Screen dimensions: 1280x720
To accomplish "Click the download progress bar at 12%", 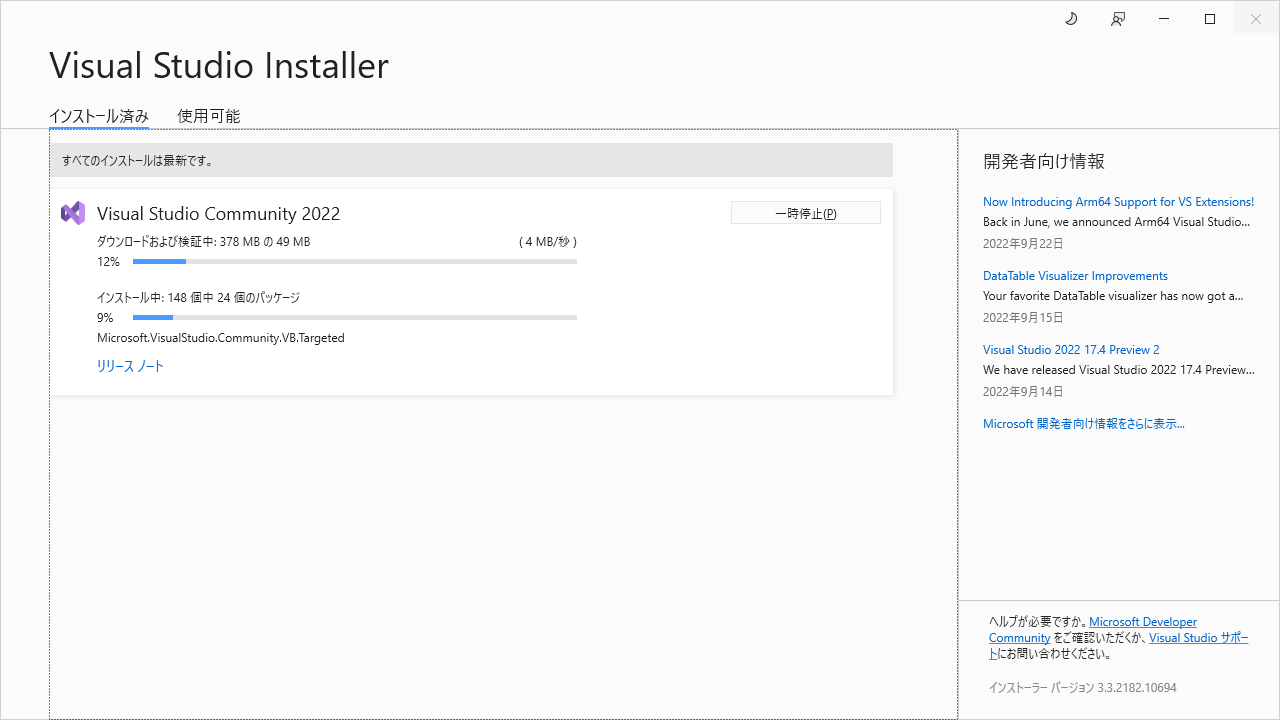I will click(x=355, y=262).
